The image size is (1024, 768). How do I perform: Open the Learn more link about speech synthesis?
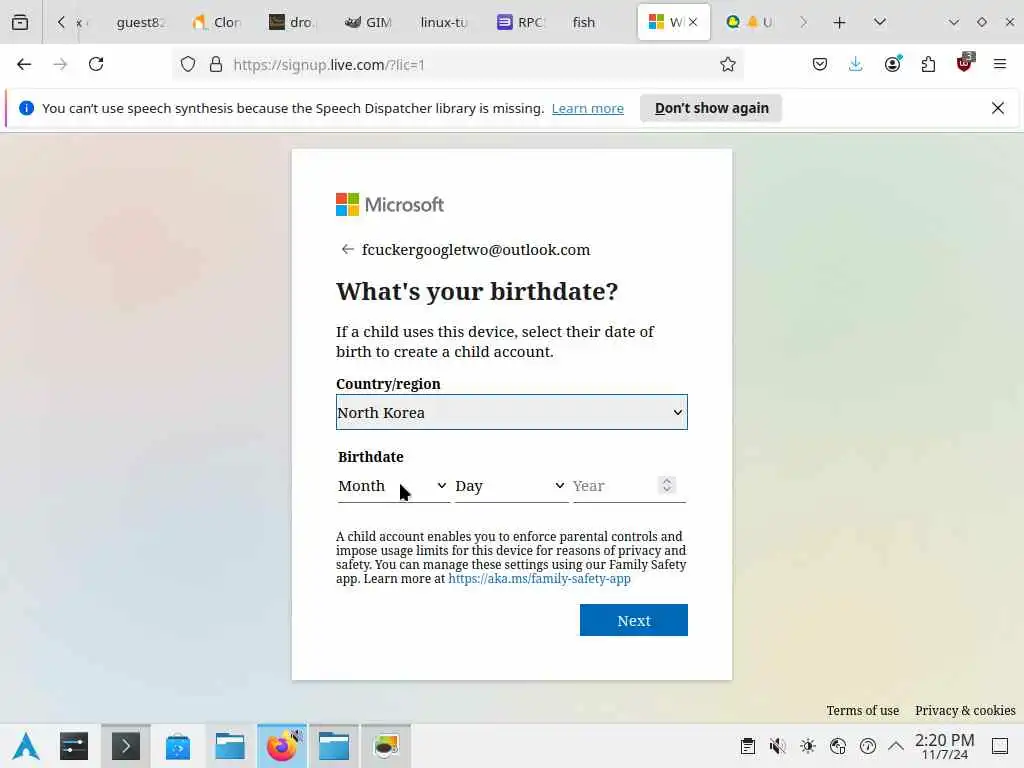588,108
